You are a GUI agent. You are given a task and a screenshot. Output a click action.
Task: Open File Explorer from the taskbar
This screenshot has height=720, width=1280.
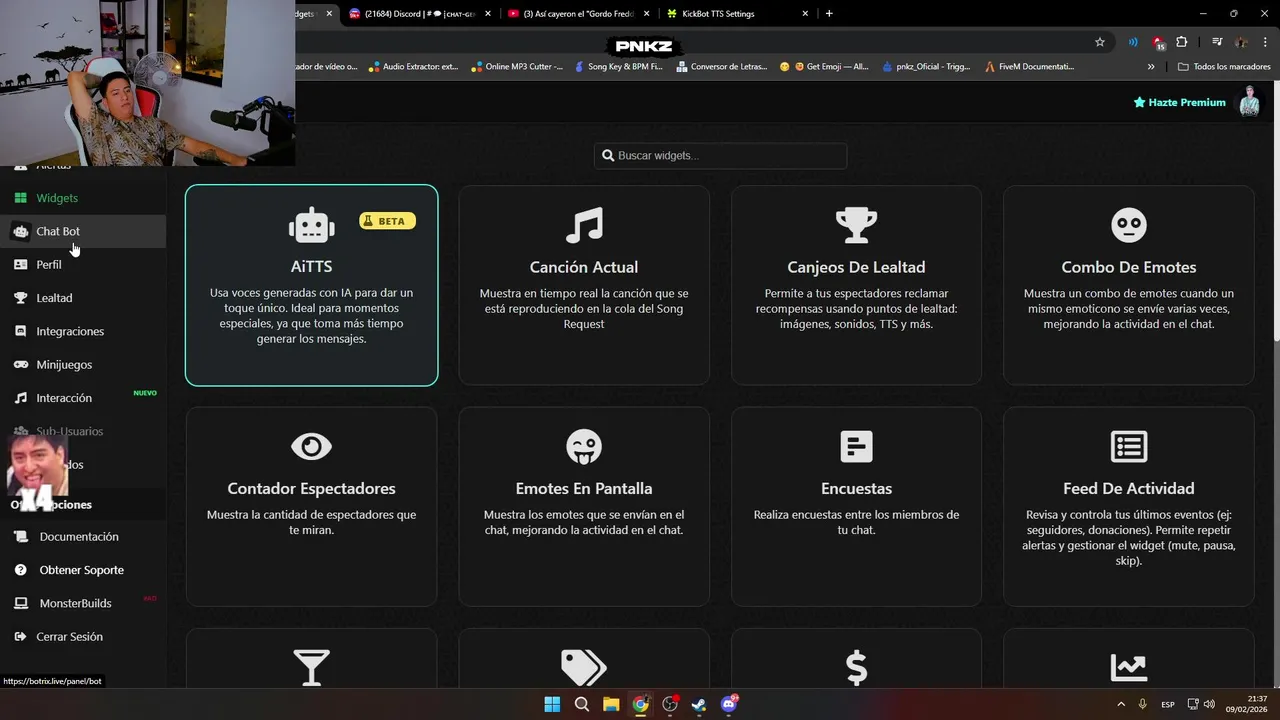(611, 704)
